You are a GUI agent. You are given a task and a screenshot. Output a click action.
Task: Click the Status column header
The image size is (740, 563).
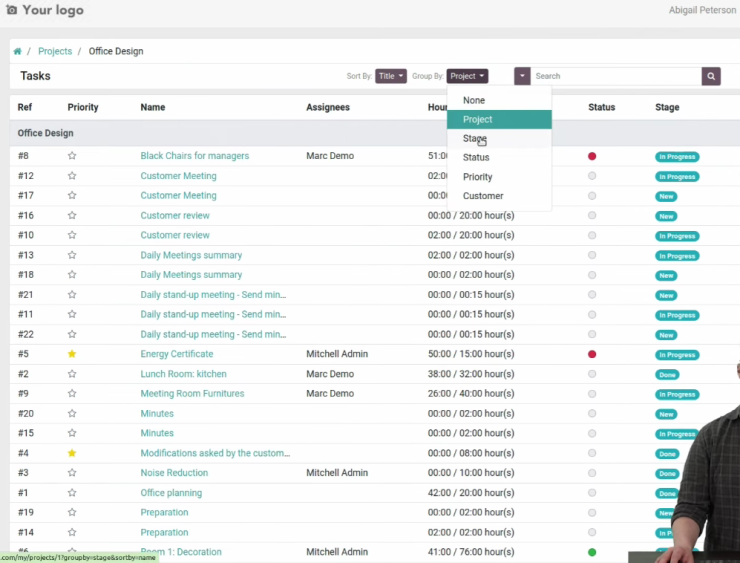602,107
